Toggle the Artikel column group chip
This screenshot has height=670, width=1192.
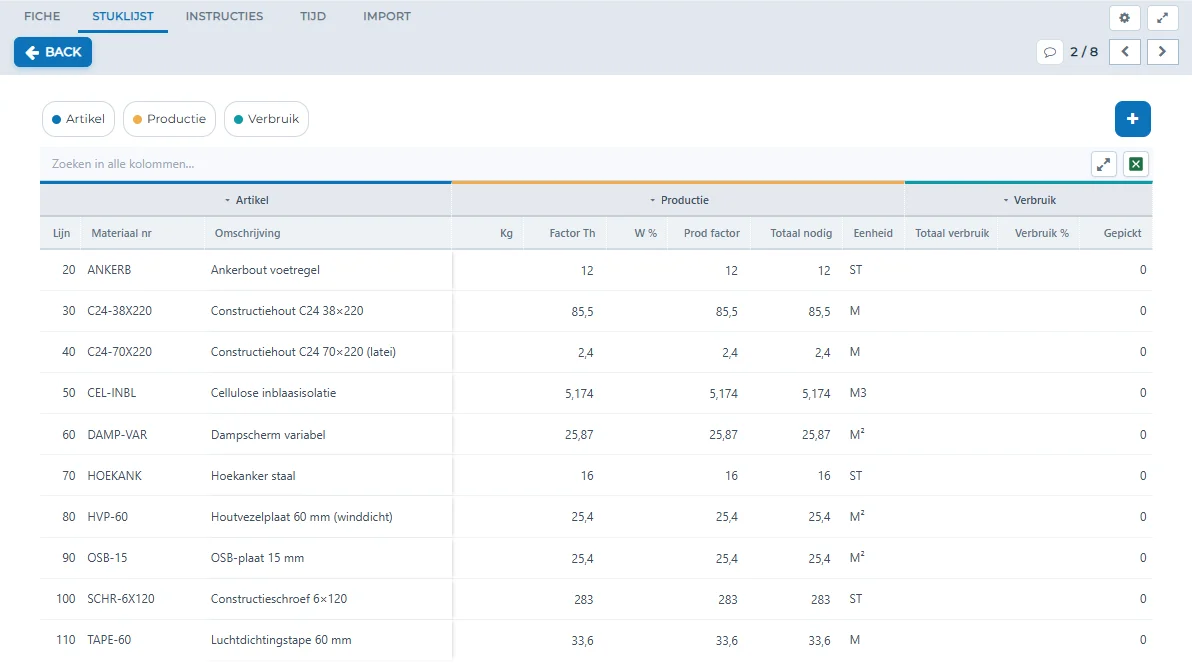click(x=78, y=119)
